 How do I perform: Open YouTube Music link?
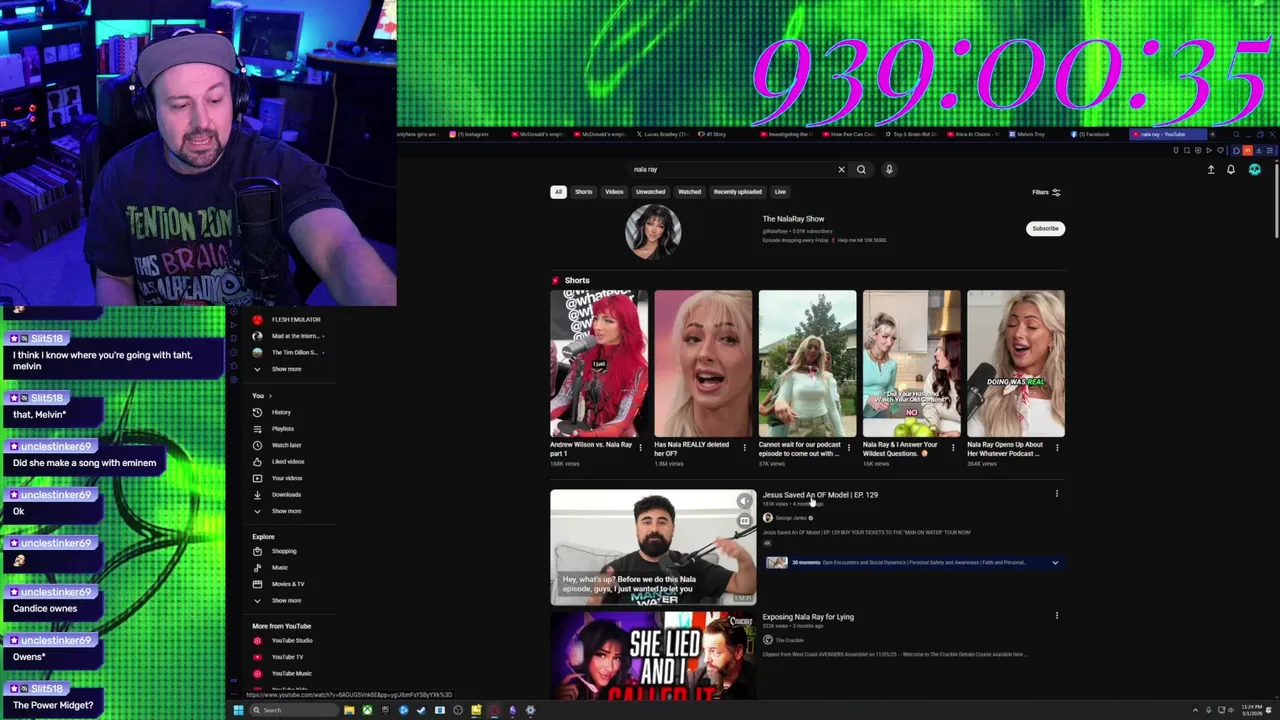click(x=291, y=673)
